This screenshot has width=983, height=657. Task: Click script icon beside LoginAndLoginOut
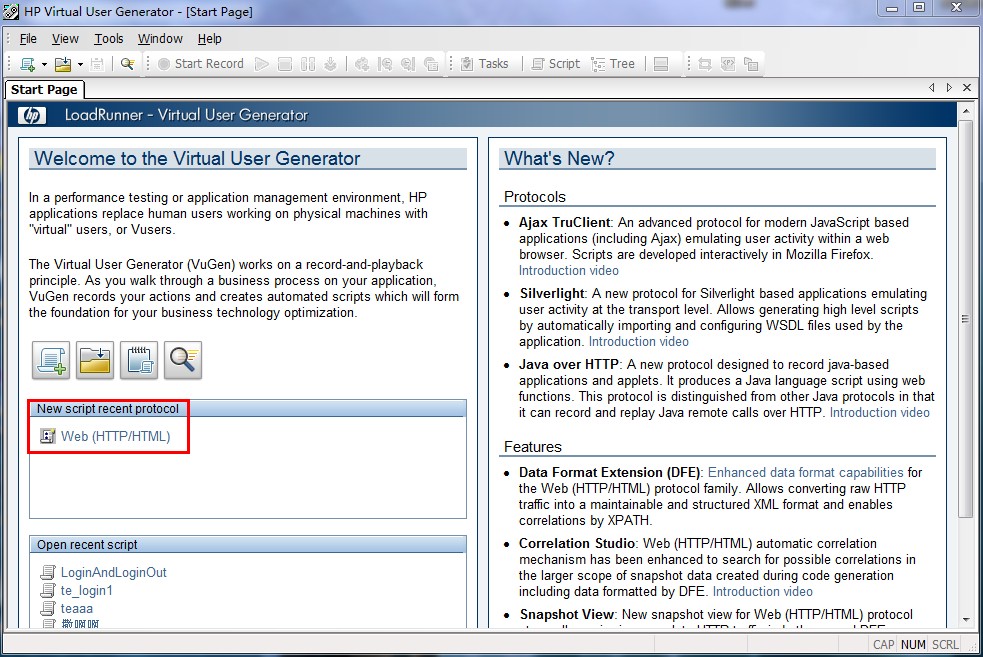(48, 572)
